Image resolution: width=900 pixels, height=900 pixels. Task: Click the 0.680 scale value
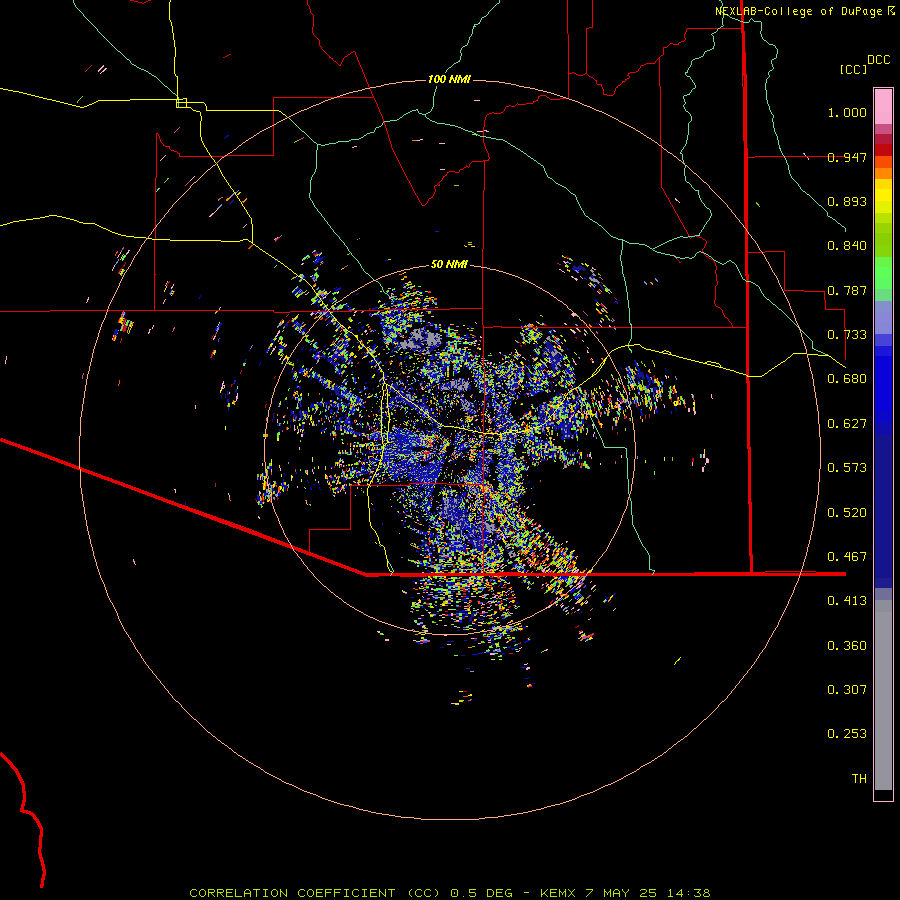click(x=847, y=379)
